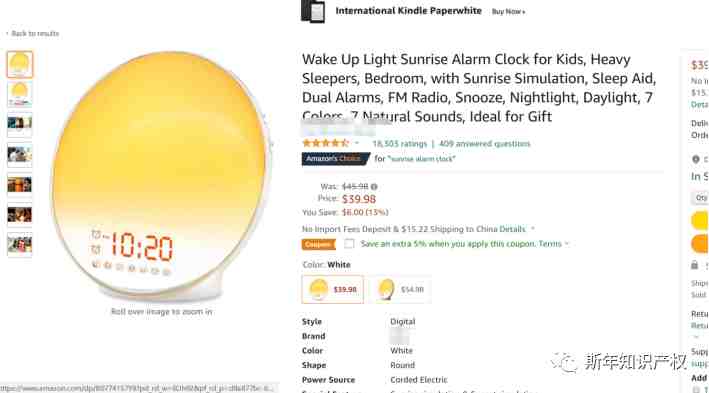Click the Kindle Paperwhite device icon
This screenshot has height=393, width=709.
[313, 11]
